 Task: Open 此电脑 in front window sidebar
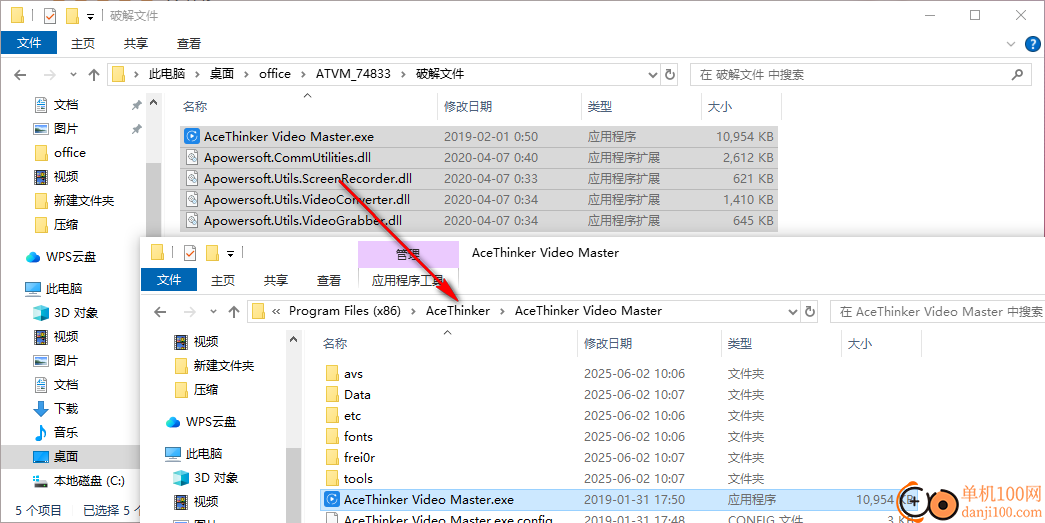pyautogui.click(x=193, y=454)
